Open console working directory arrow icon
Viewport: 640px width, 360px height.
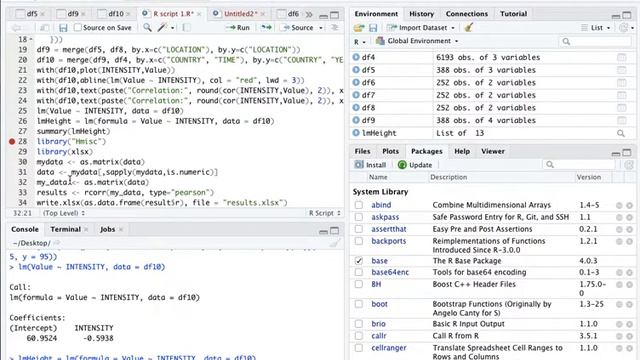57,243
